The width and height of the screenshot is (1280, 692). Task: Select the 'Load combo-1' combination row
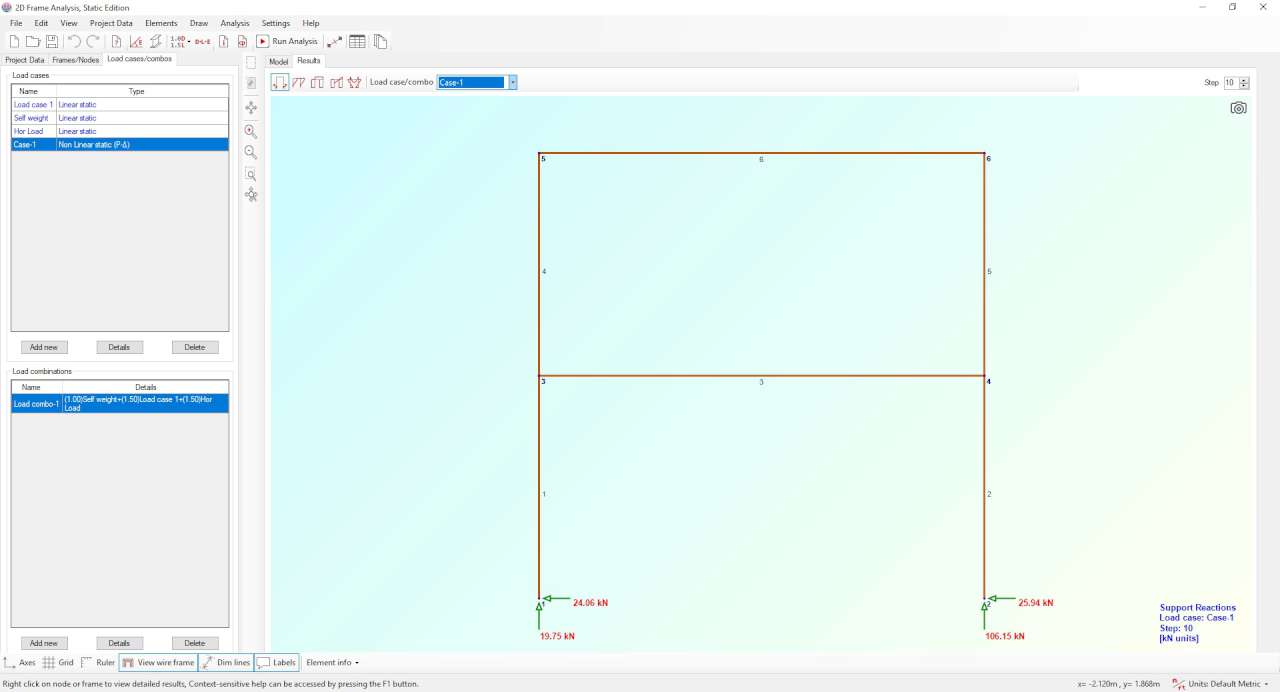click(x=120, y=403)
